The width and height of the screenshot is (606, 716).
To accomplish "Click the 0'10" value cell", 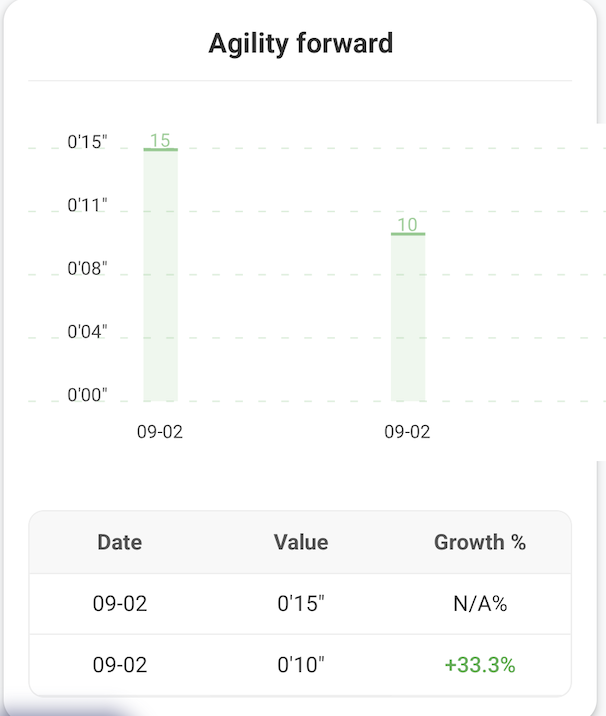I will [301, 665].
